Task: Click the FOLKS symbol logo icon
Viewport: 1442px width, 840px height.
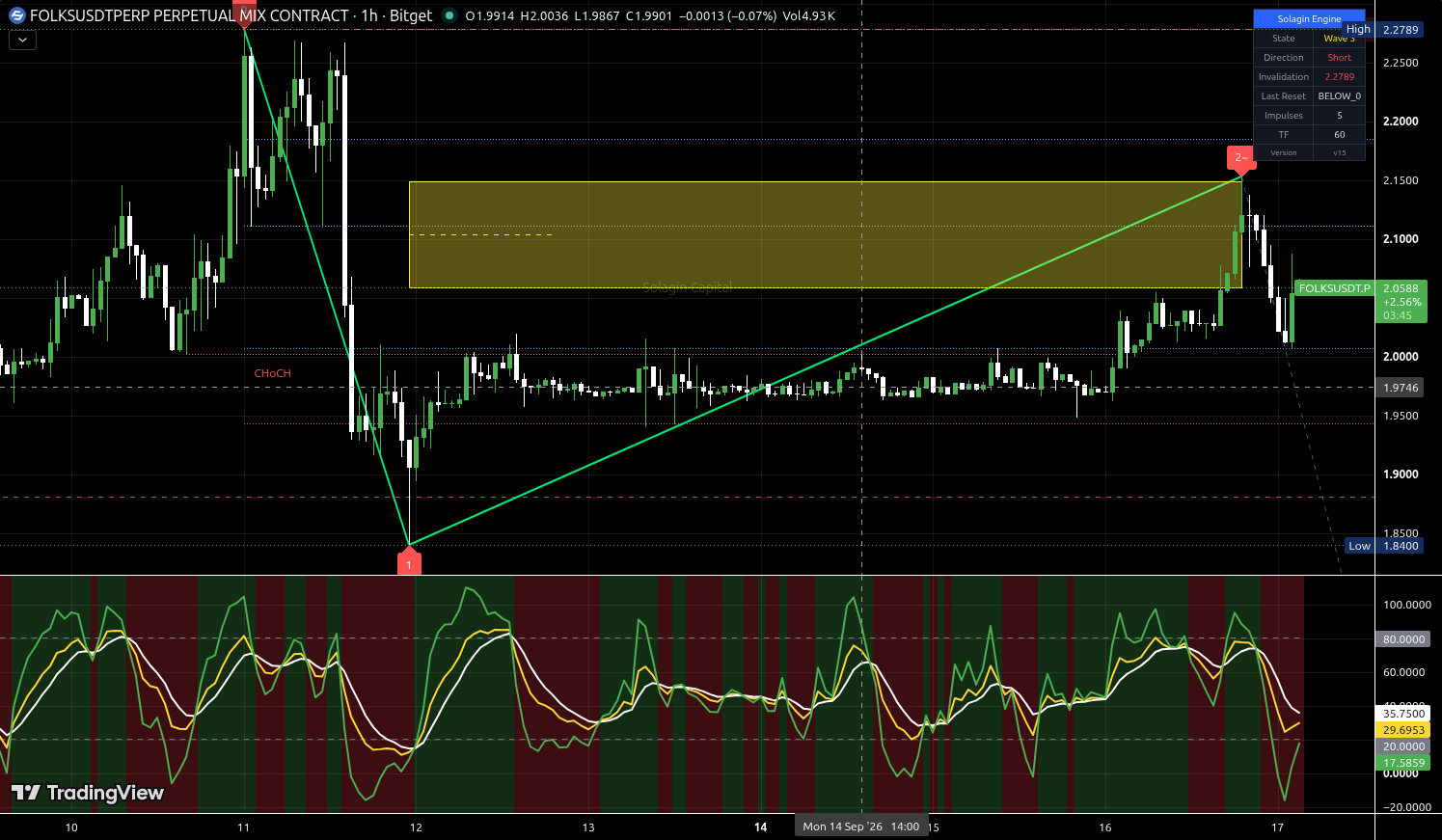Action: click(16, 15)
